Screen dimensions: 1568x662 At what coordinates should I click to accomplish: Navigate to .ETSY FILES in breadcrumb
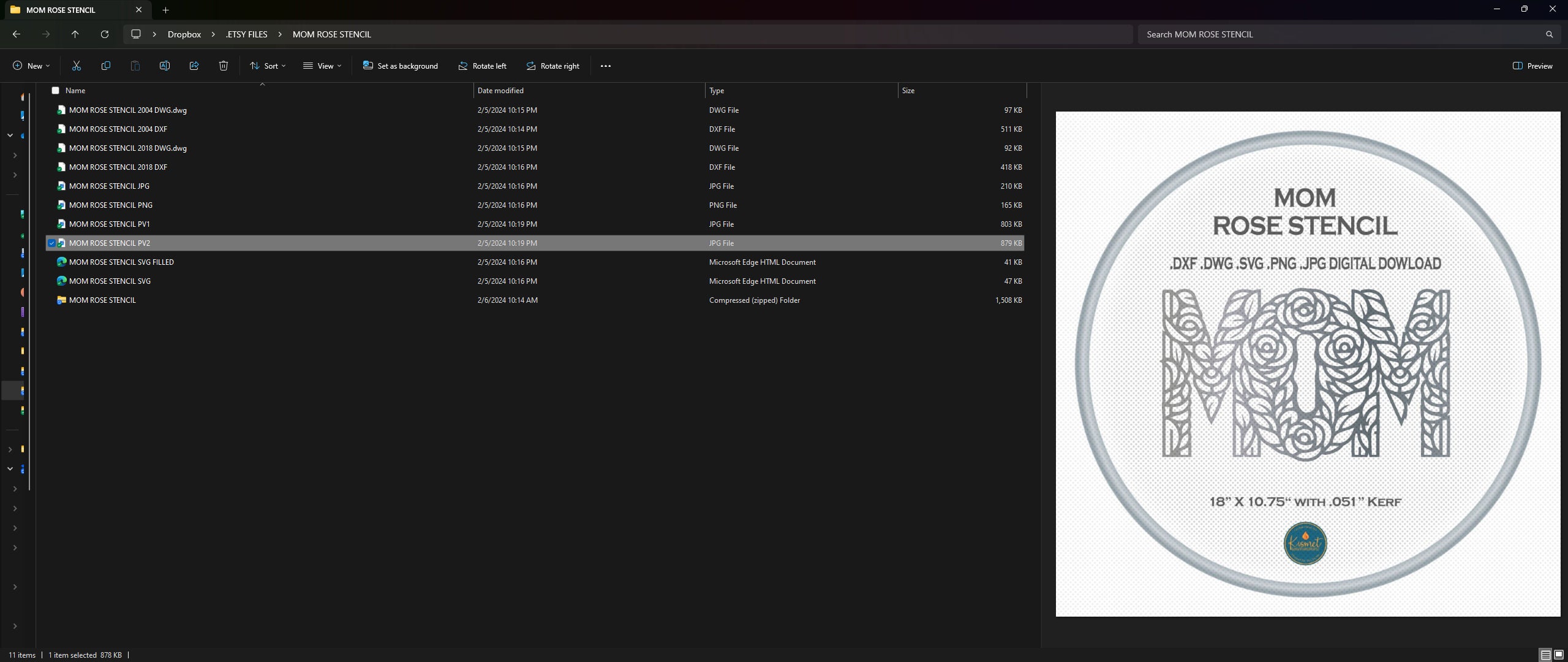pos(247,34)
